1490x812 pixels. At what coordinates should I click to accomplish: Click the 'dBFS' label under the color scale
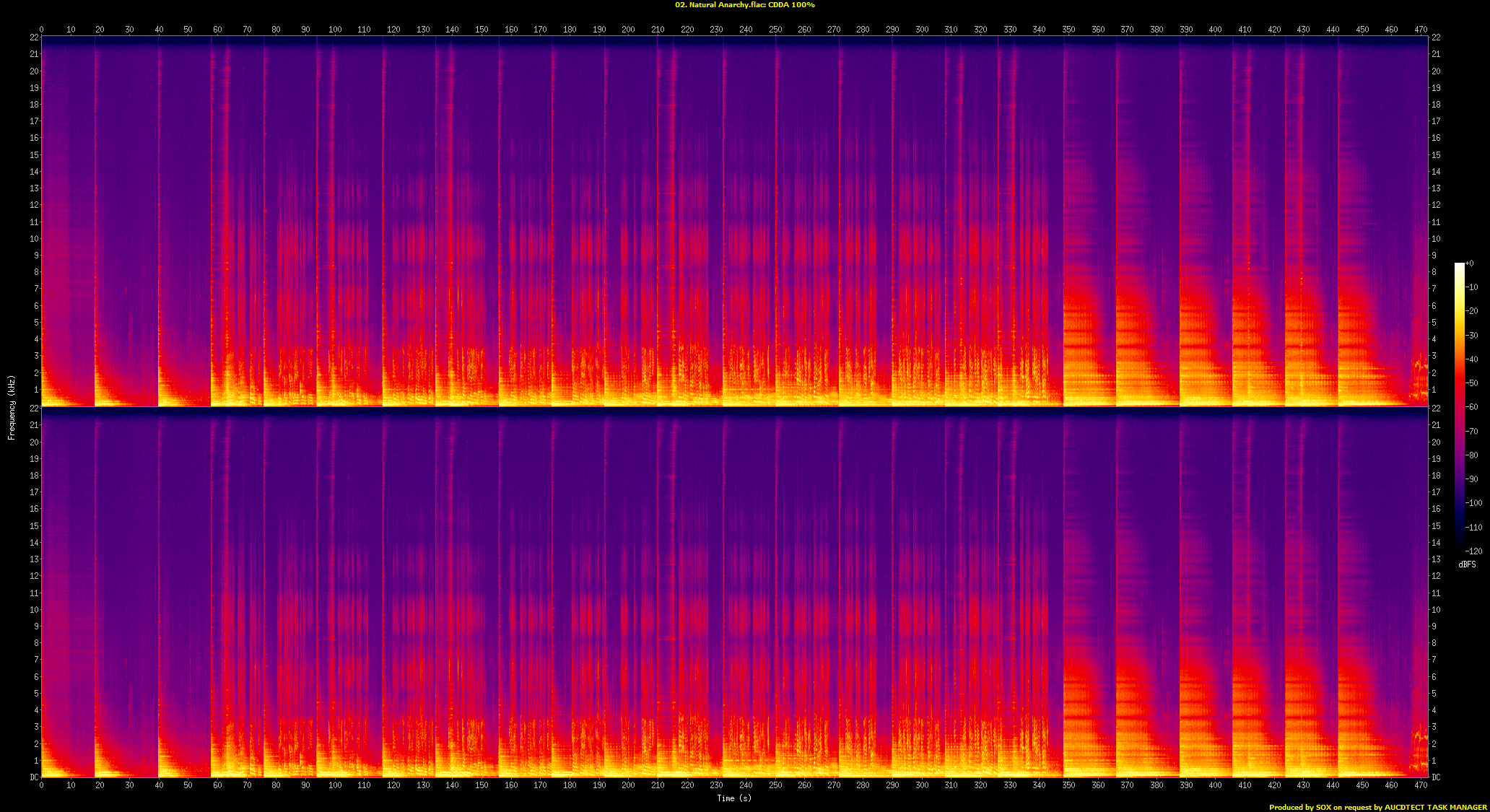tap(1467, 564)
